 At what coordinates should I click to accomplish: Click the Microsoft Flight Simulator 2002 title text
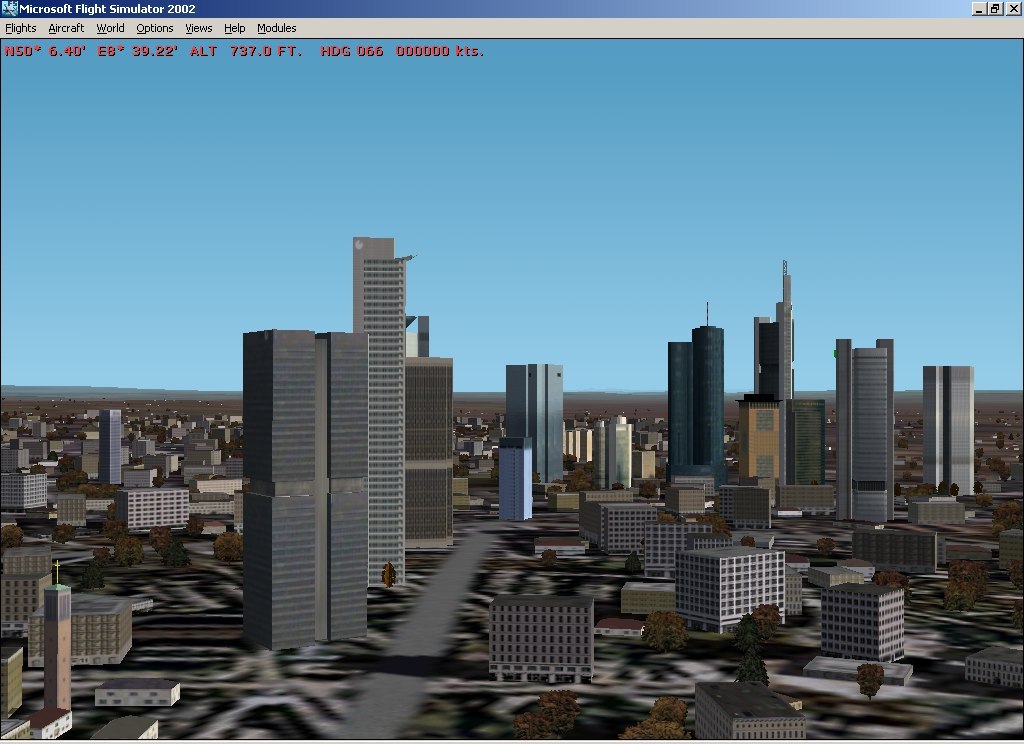[x=108, y=9]
